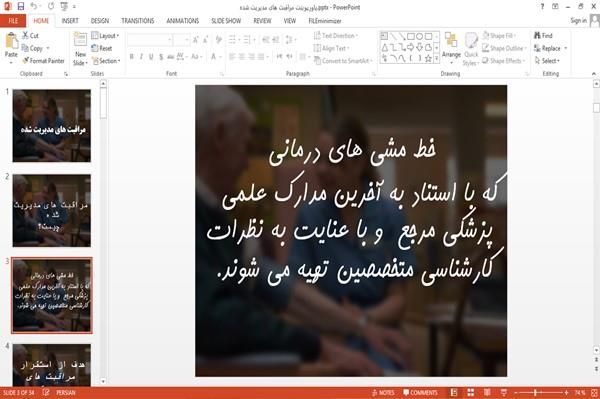600x399 pixels.
Task: Open the Align Text dropdown
Action: 331,48
